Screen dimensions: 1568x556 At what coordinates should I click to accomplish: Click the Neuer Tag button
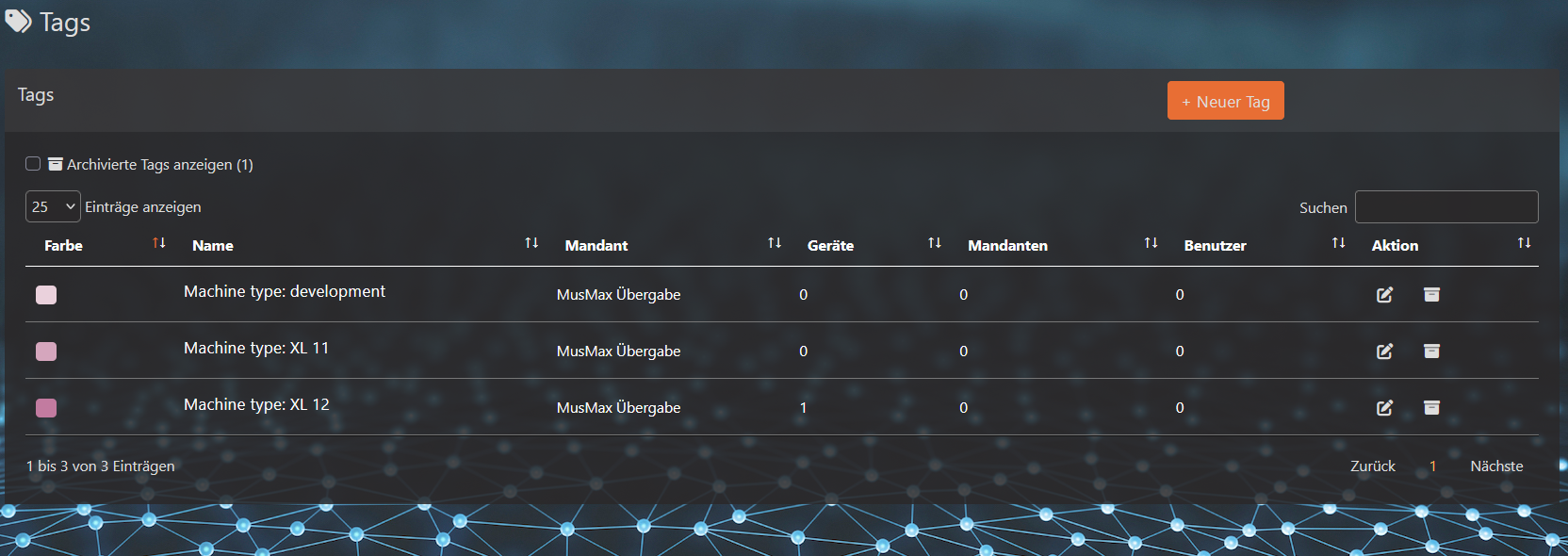pyautogui.click(x=1225, y=101)
